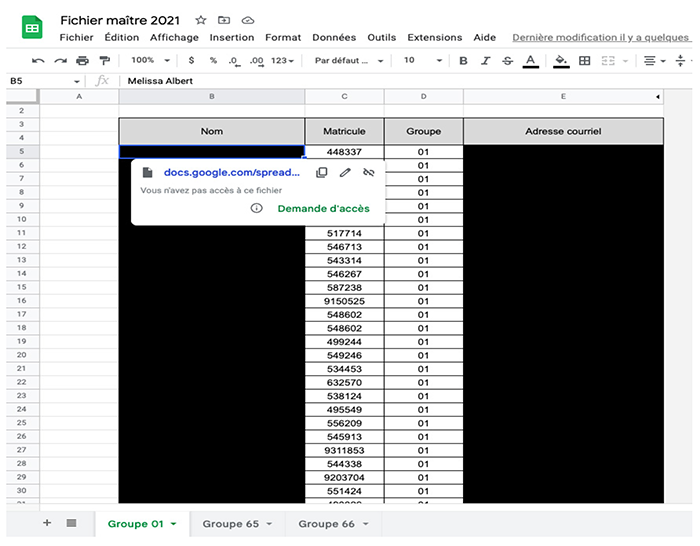Select column B header
The height and width of the screenshot is (546, 700).
tap(212, 96)
